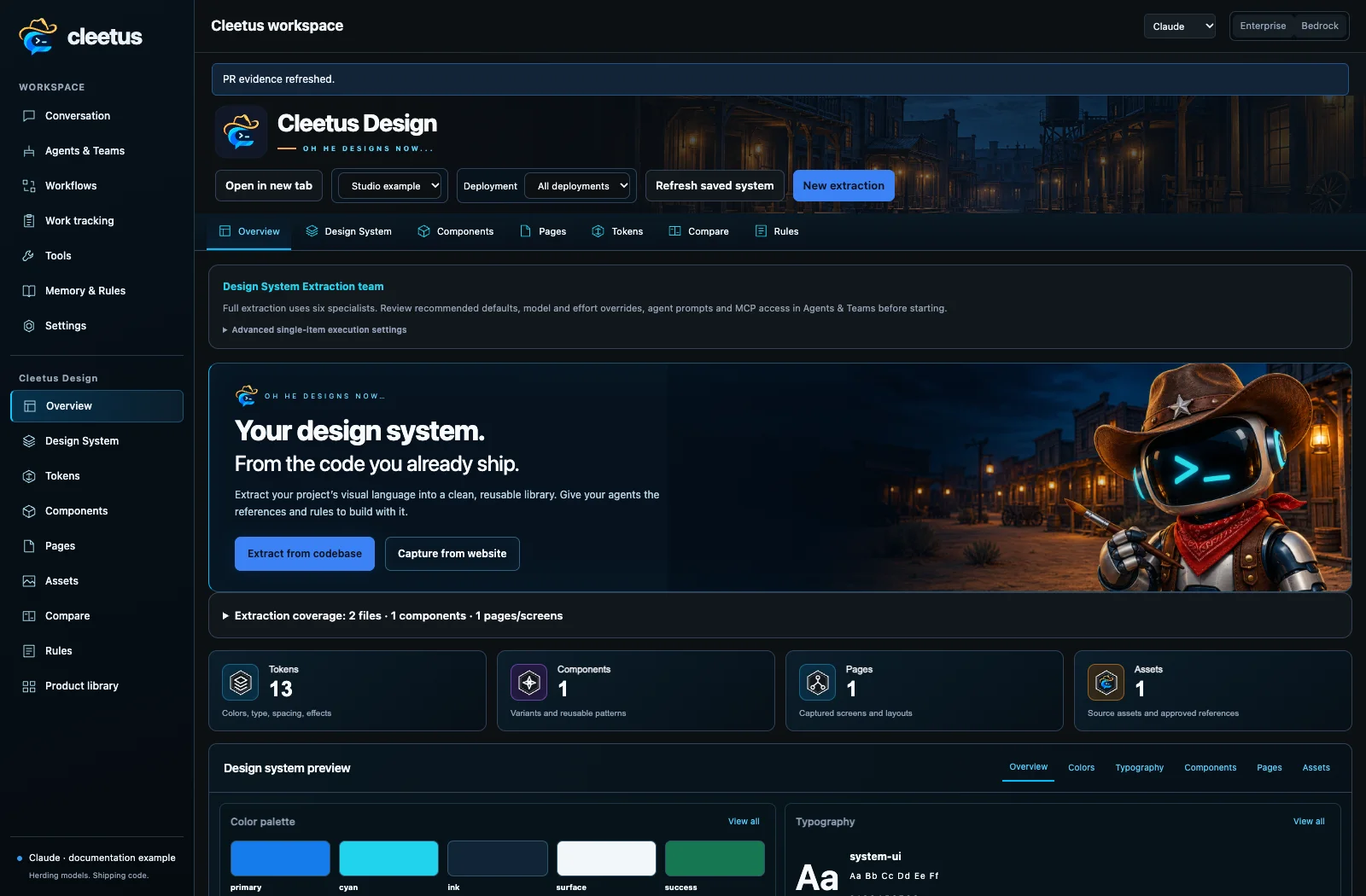
Task: Click the sidebar Pages document icon
Action: pyautogui.click(x=29, y=546)
